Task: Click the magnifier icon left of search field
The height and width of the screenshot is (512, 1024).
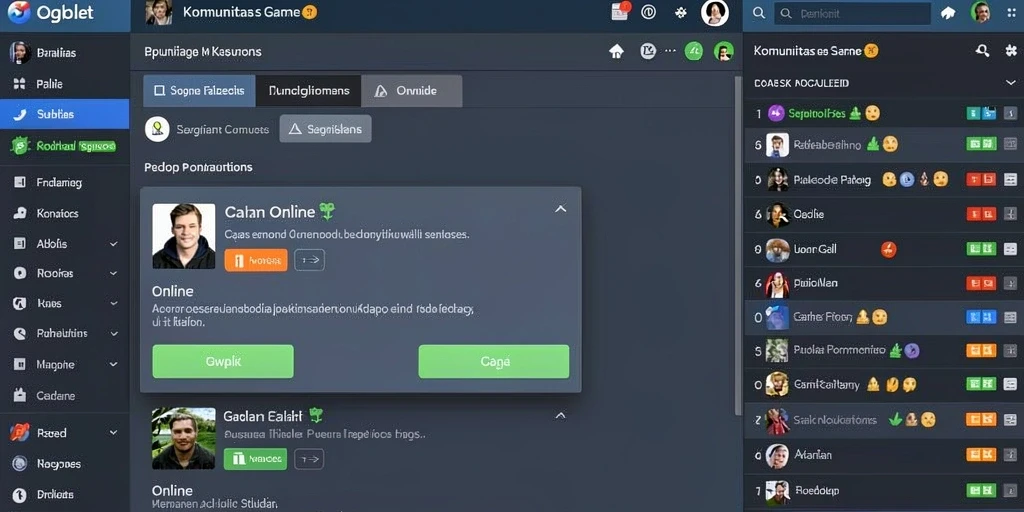Action: click(x=758, y=12)
